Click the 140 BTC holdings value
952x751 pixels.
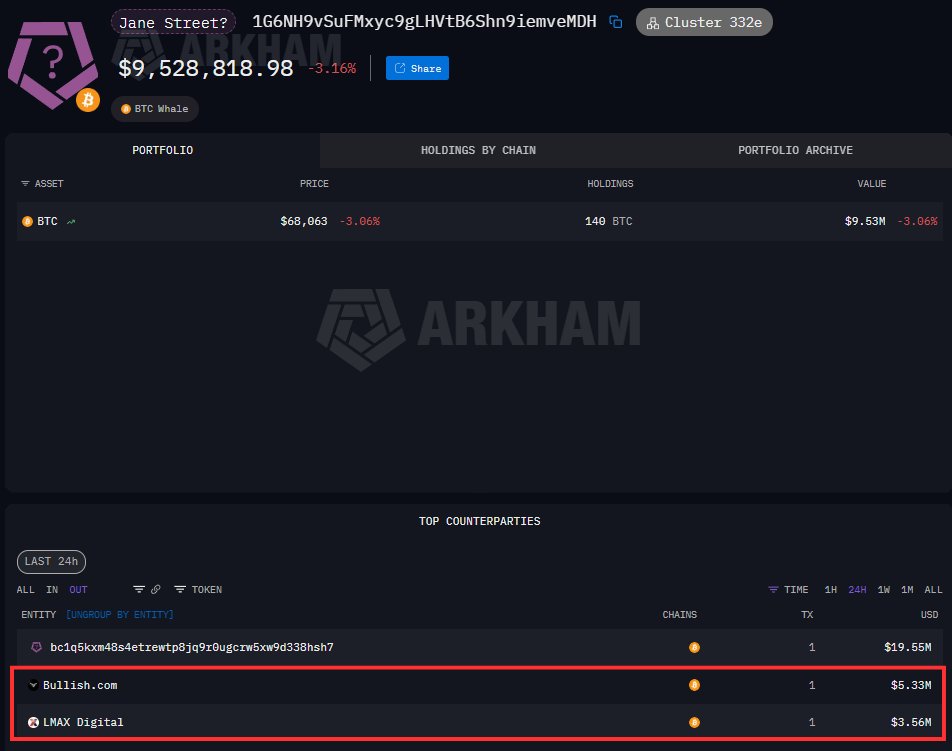pos(608,222)
